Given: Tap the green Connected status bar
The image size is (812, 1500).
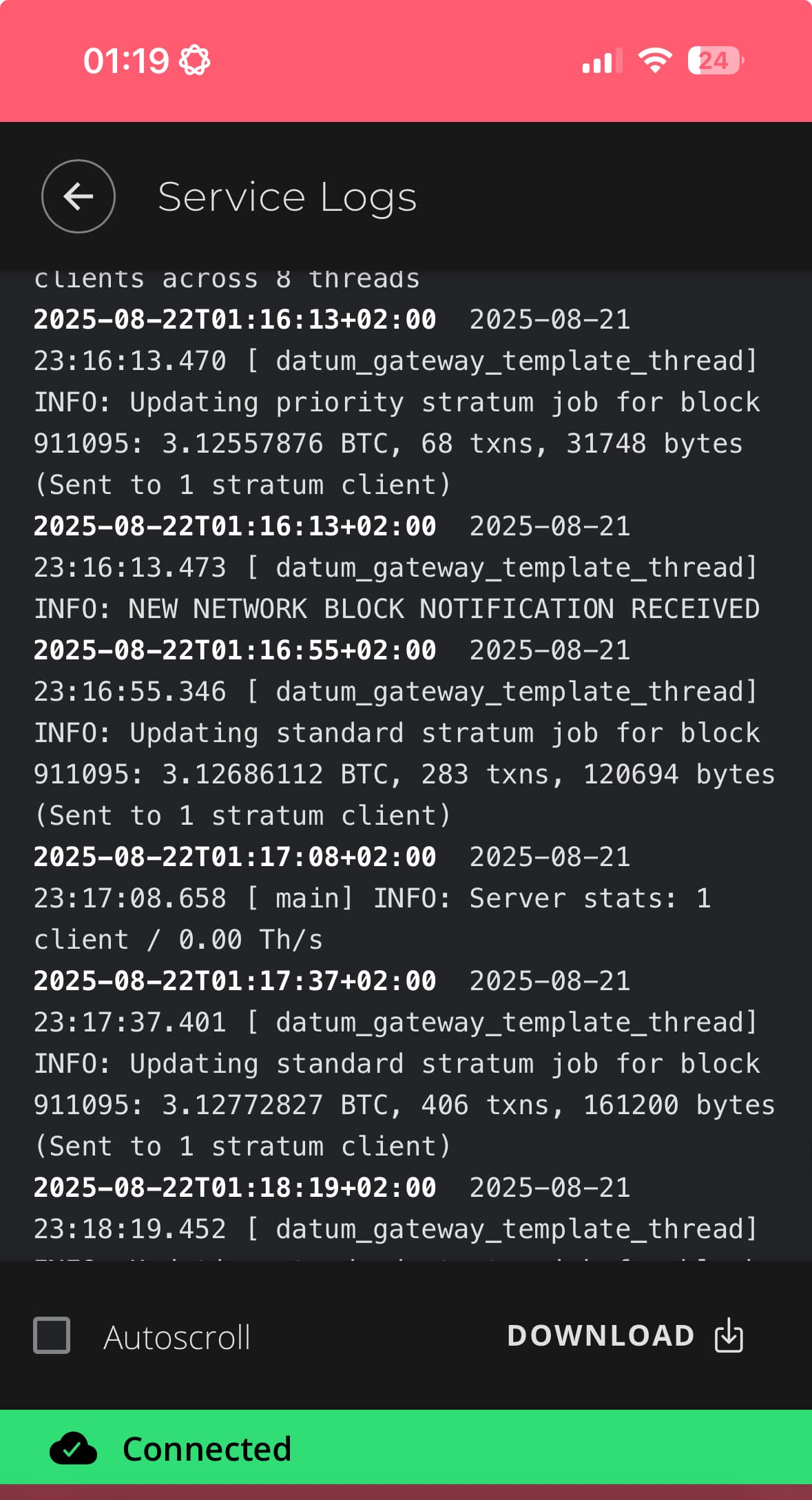Looking at the screenshot, I should pyautogui.click(x=406, y=1447).
